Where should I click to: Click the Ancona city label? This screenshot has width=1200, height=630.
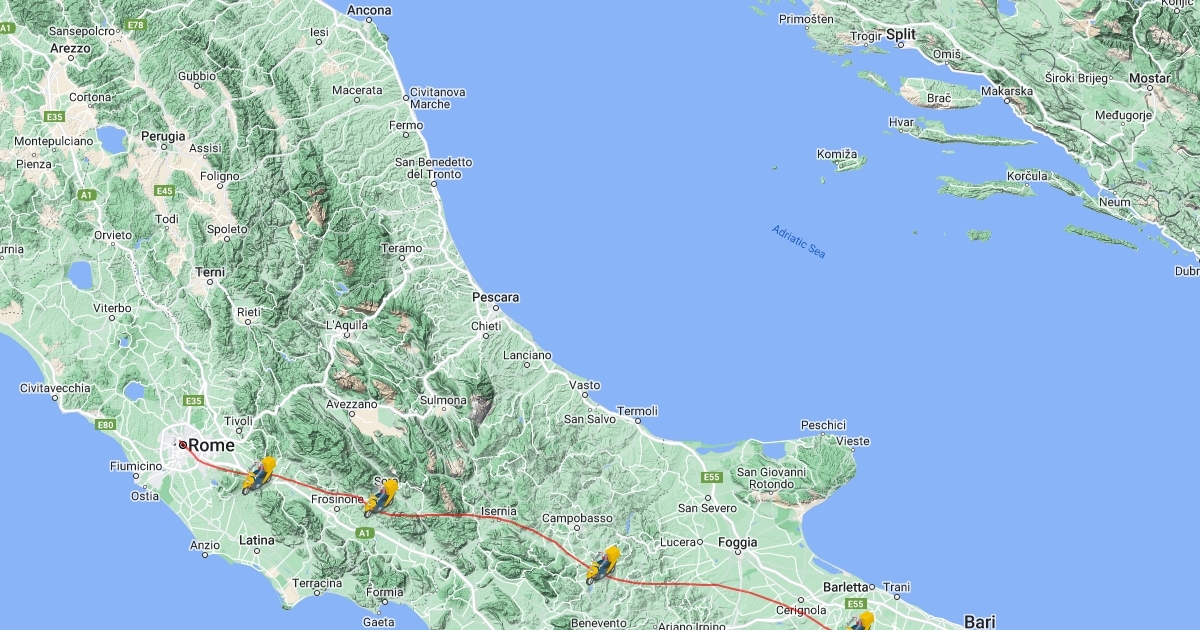pos(369,11)
